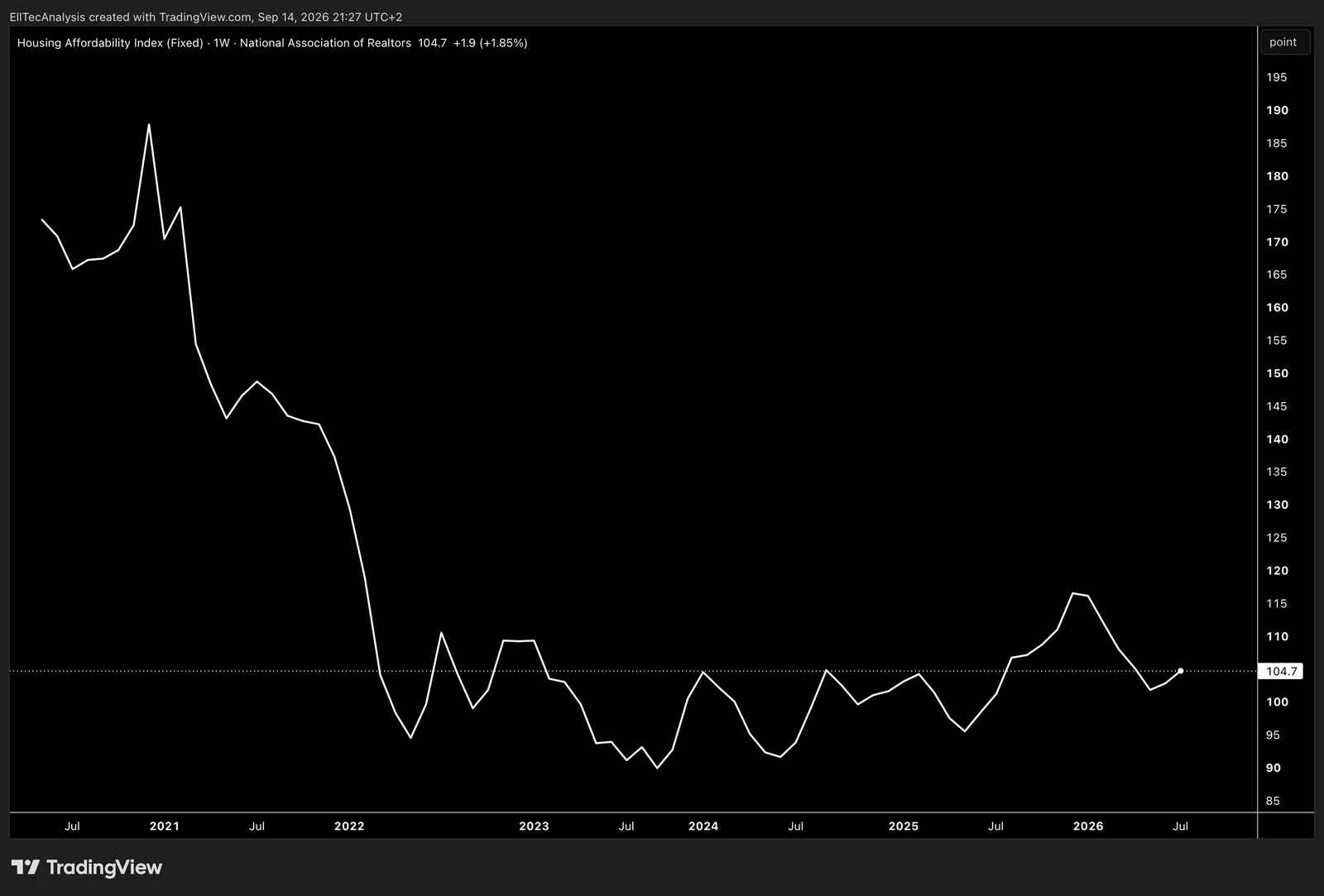This screenshot has width=1324, height=896.
Task: Click the 190 price scale label
Action: tap(1277, 110)
